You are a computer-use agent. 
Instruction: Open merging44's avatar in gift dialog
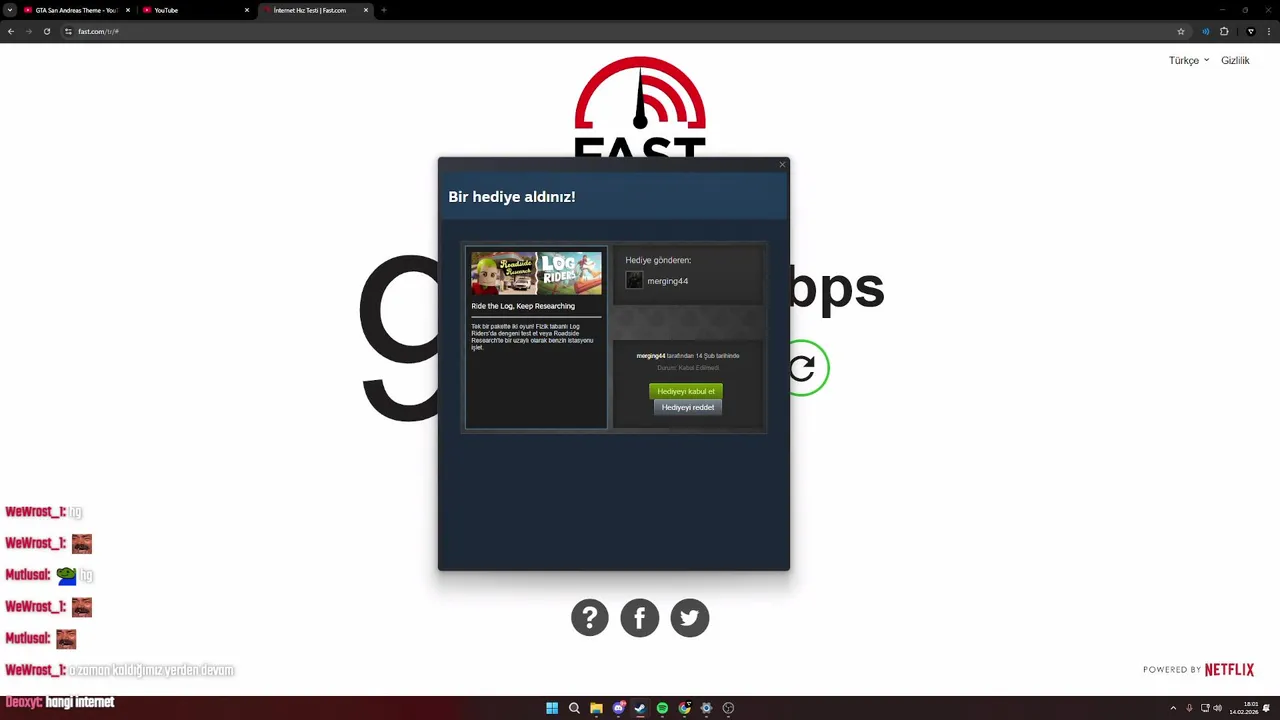click(x=634, y=281)
